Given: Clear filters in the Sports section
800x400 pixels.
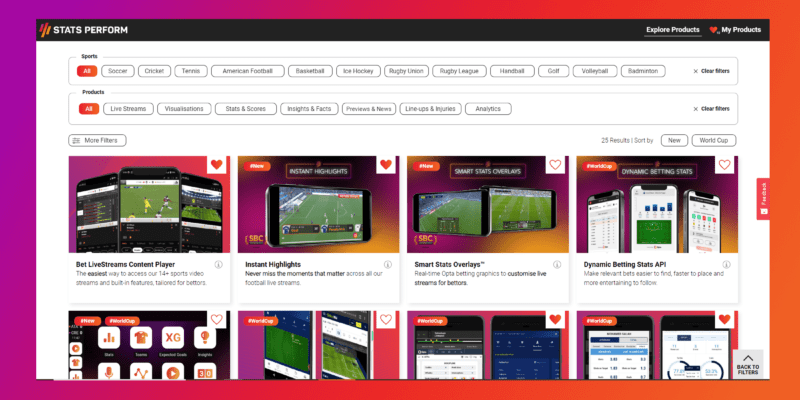Looking at the screenshot, I should [x=711, y=71].
